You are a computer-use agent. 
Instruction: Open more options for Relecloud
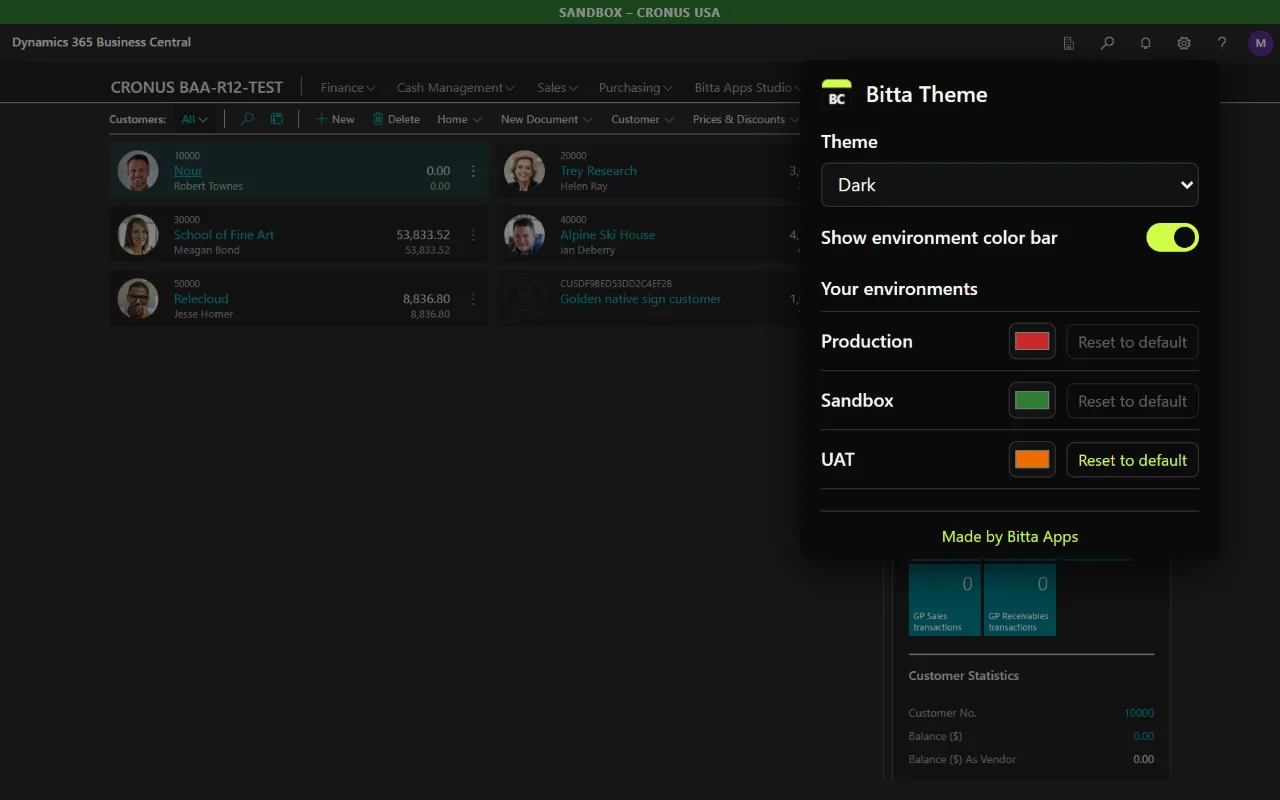(473, 299)
